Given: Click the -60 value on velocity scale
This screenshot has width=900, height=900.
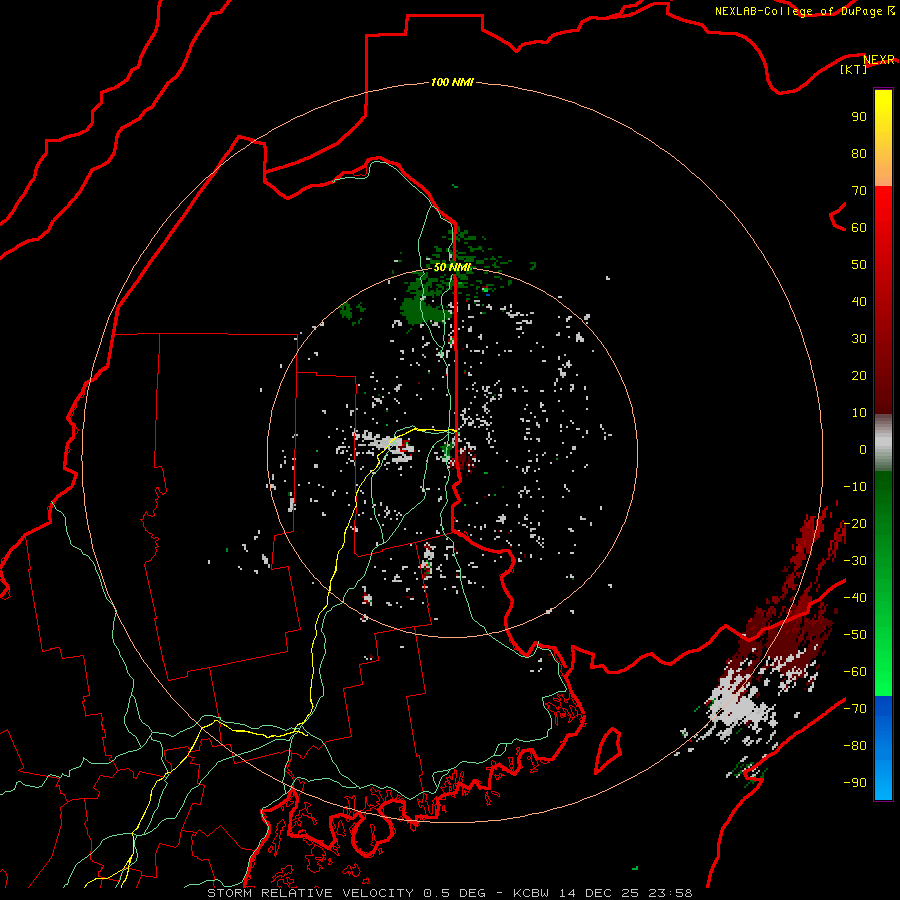Looking at the screenshot, I should click(x=855, y=672).
